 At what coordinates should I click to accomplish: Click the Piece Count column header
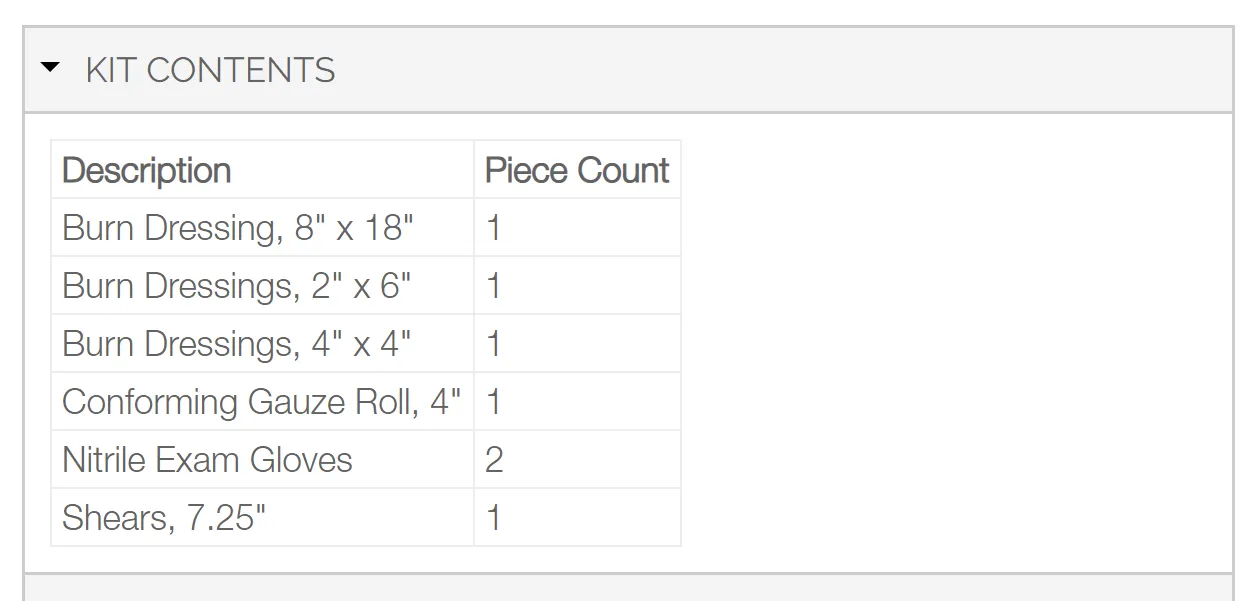[x=577, y=170]
